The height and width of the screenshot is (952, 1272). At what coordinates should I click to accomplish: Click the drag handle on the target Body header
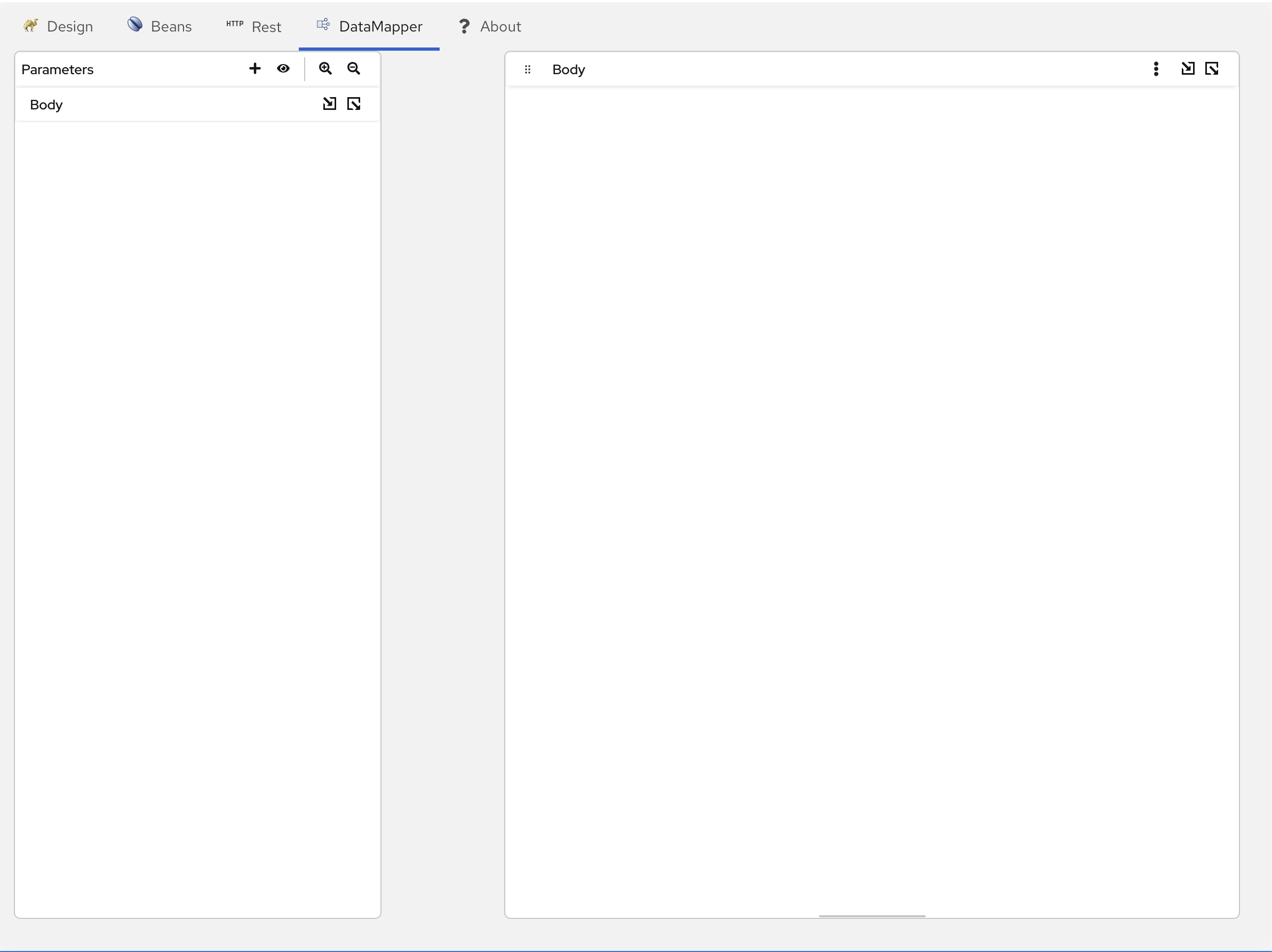click(x=528, y=69)
